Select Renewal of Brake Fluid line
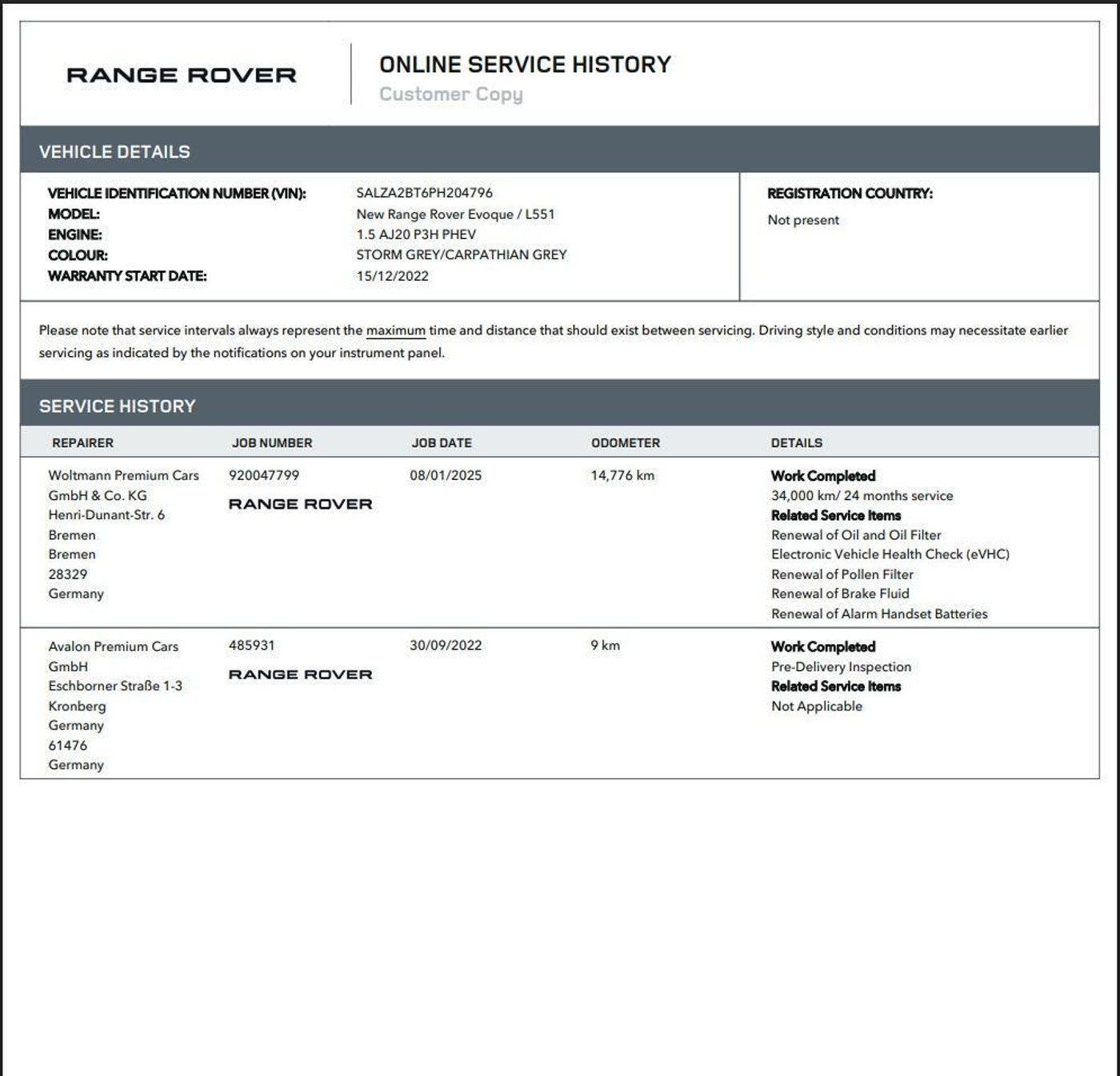The width and height of the screenshot is (1120, 1076). point(840,593)
